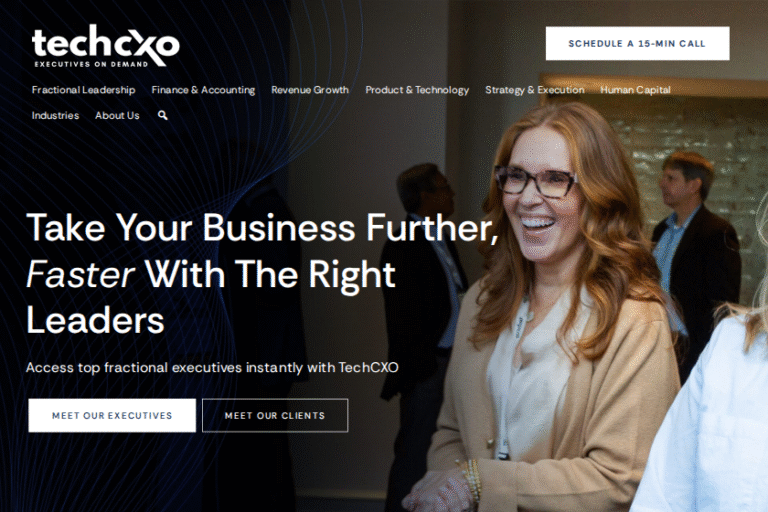Open Human Capital navigation link
Image resolution: width=768 pixels, height=512 pixels.
pyautogui.click(x=635, y=90)
